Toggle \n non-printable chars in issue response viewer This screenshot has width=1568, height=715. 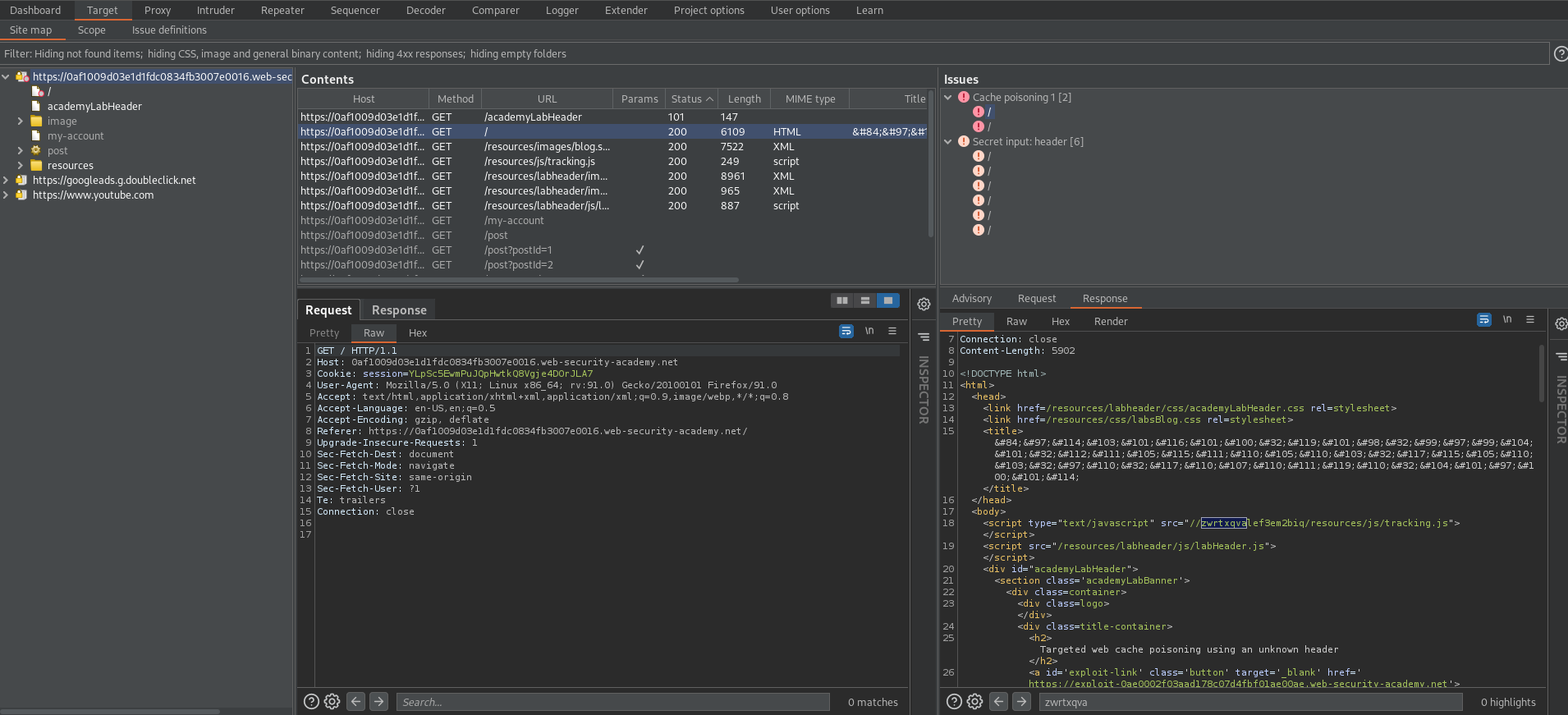pyautogui.click(x=1507, y=320)
